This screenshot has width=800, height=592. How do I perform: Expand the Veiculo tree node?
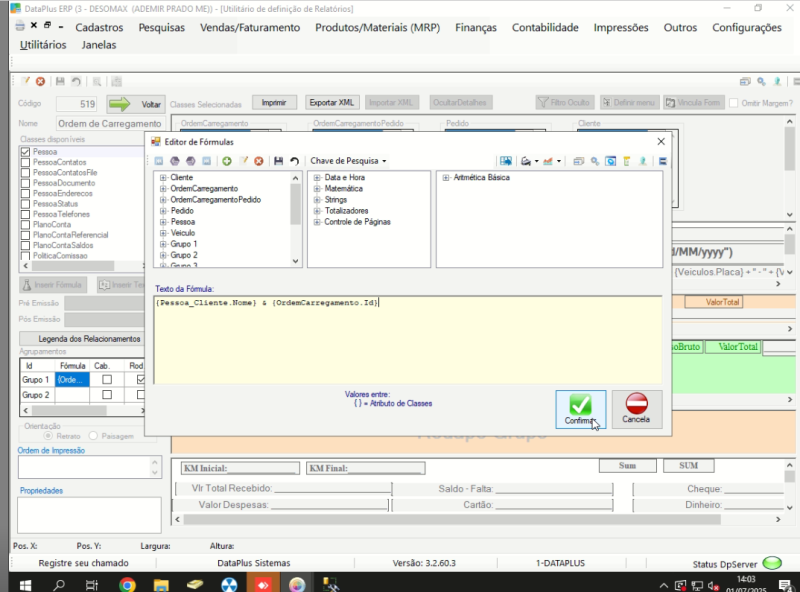pos(163,233)
